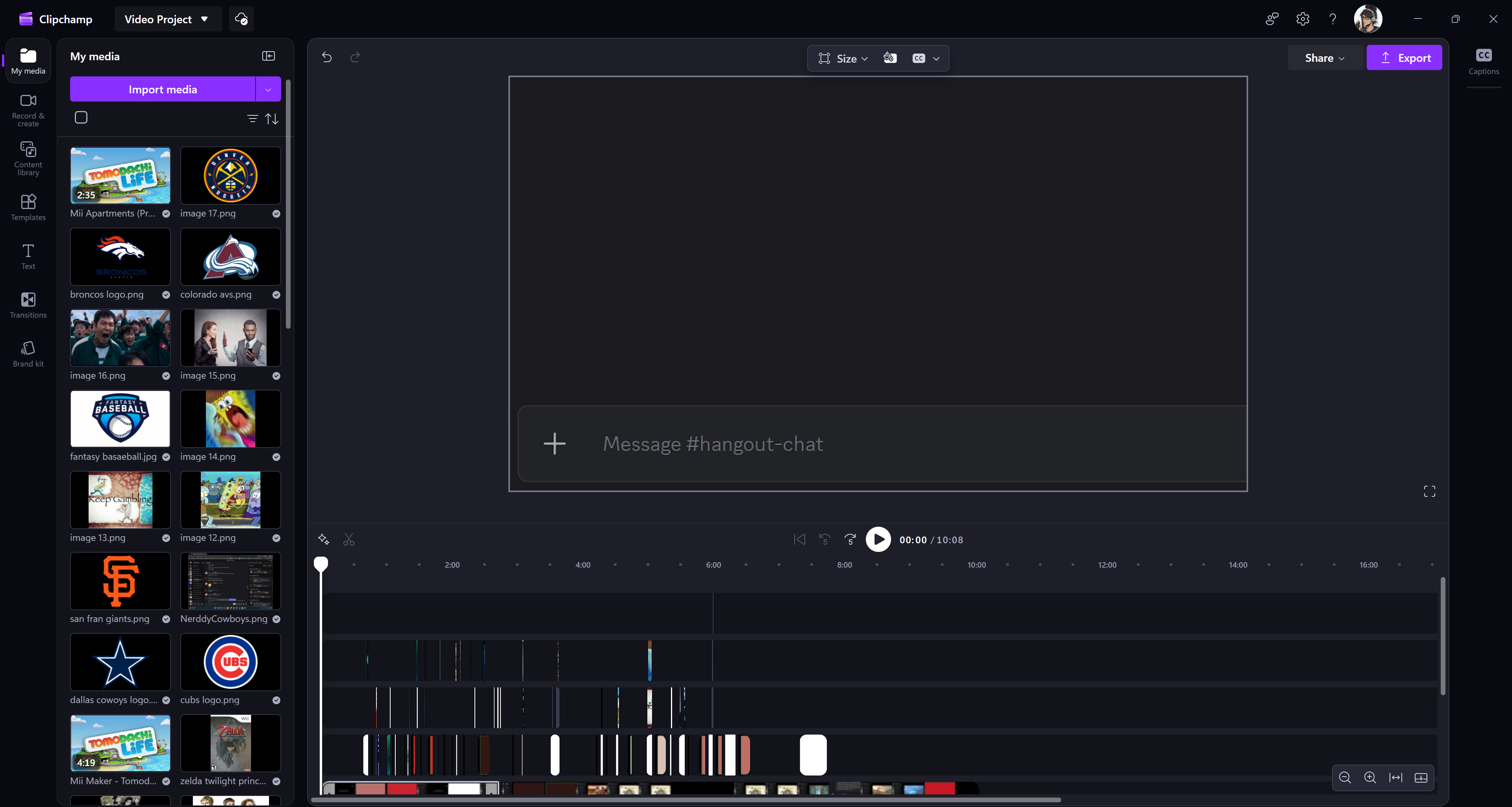Click the horizontal timeline scrollbar
1512x807 pixels.
[x=686, y=800]
